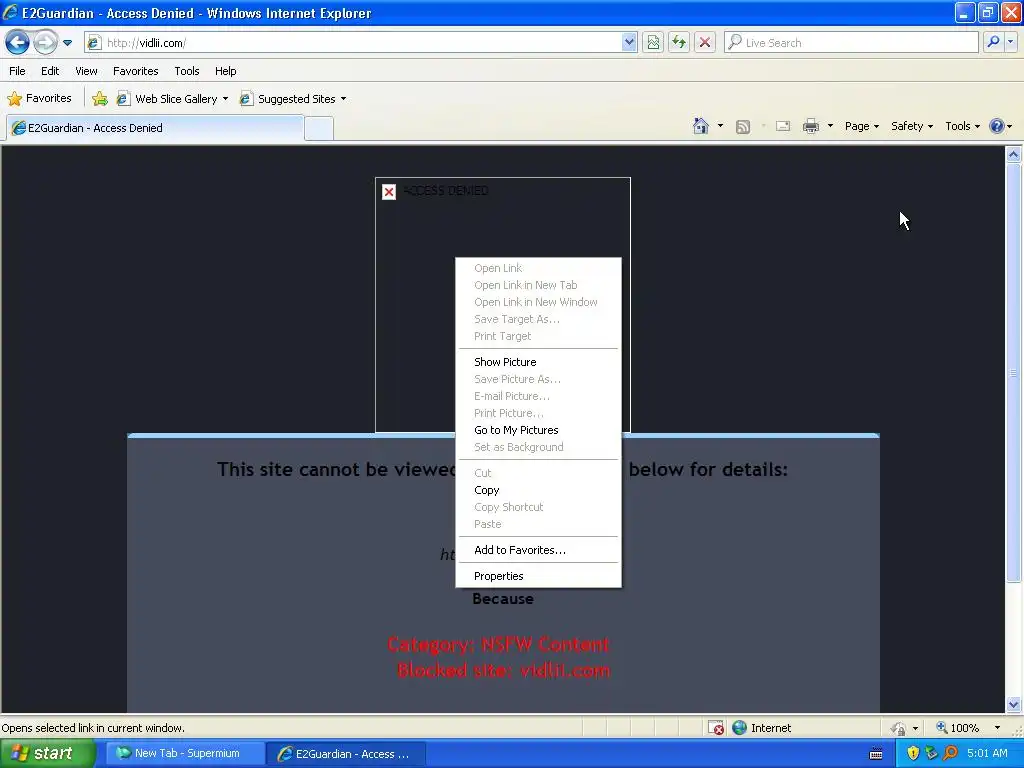Open a new blank tab

(x=319, y=129)
